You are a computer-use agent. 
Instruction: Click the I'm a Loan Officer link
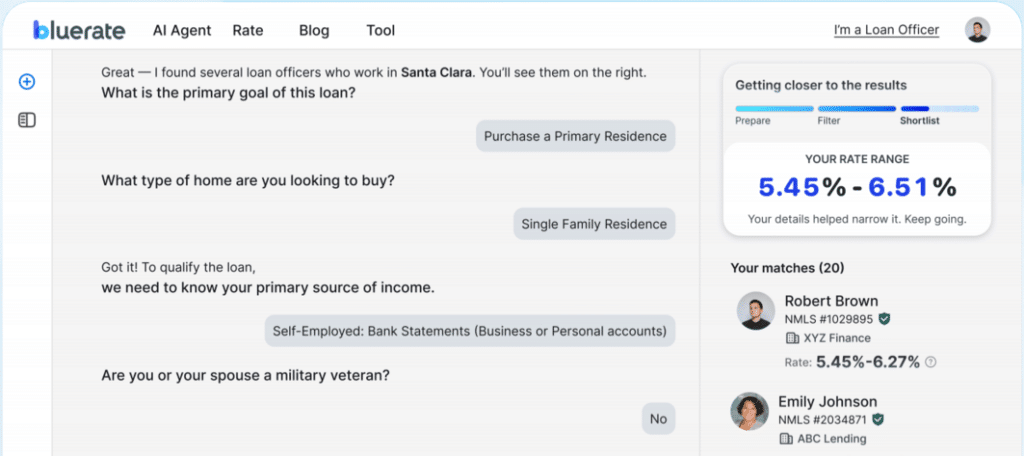tap(886, 30)
